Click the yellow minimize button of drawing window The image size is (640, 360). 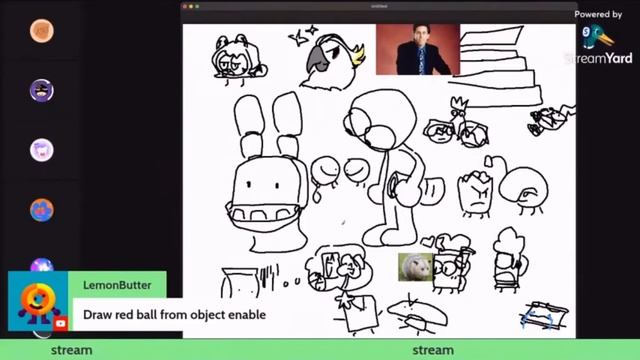pyautogui.click(x=191, y=6)
